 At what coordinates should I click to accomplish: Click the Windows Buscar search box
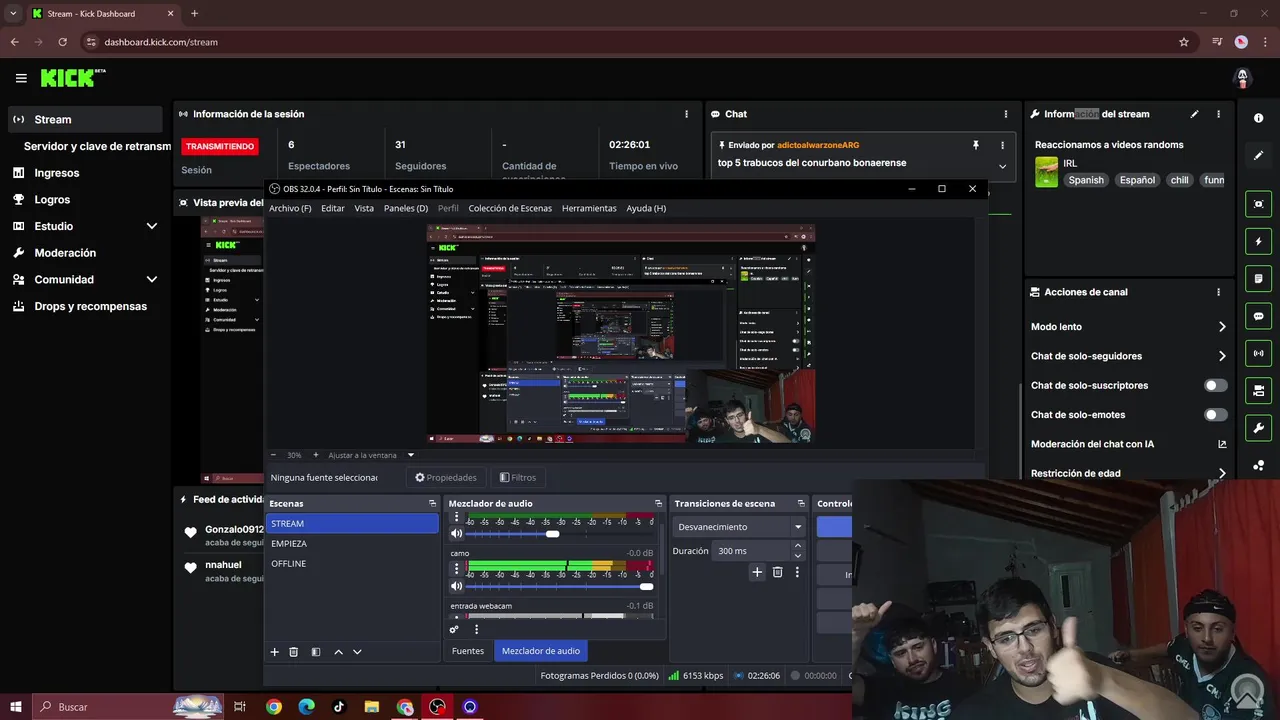[x=128, y=707]
